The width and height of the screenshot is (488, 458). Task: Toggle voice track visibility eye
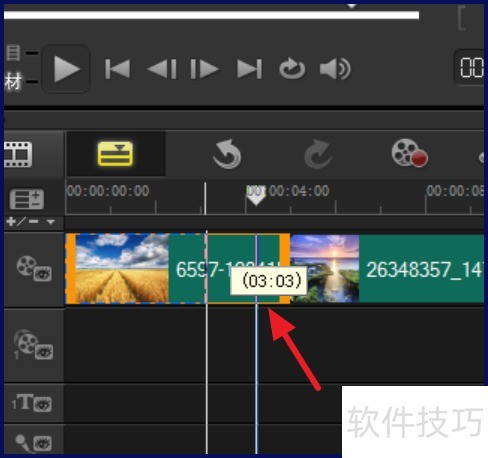[43, 443]
